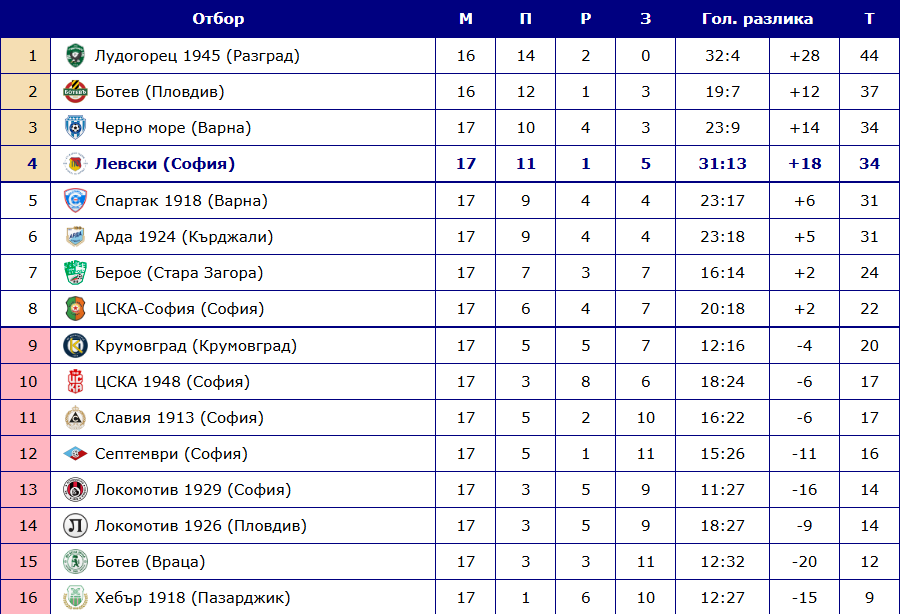Screen dimensions: 900x614
Task: Click the Т points column header
Action: click(x=869, y=19)
